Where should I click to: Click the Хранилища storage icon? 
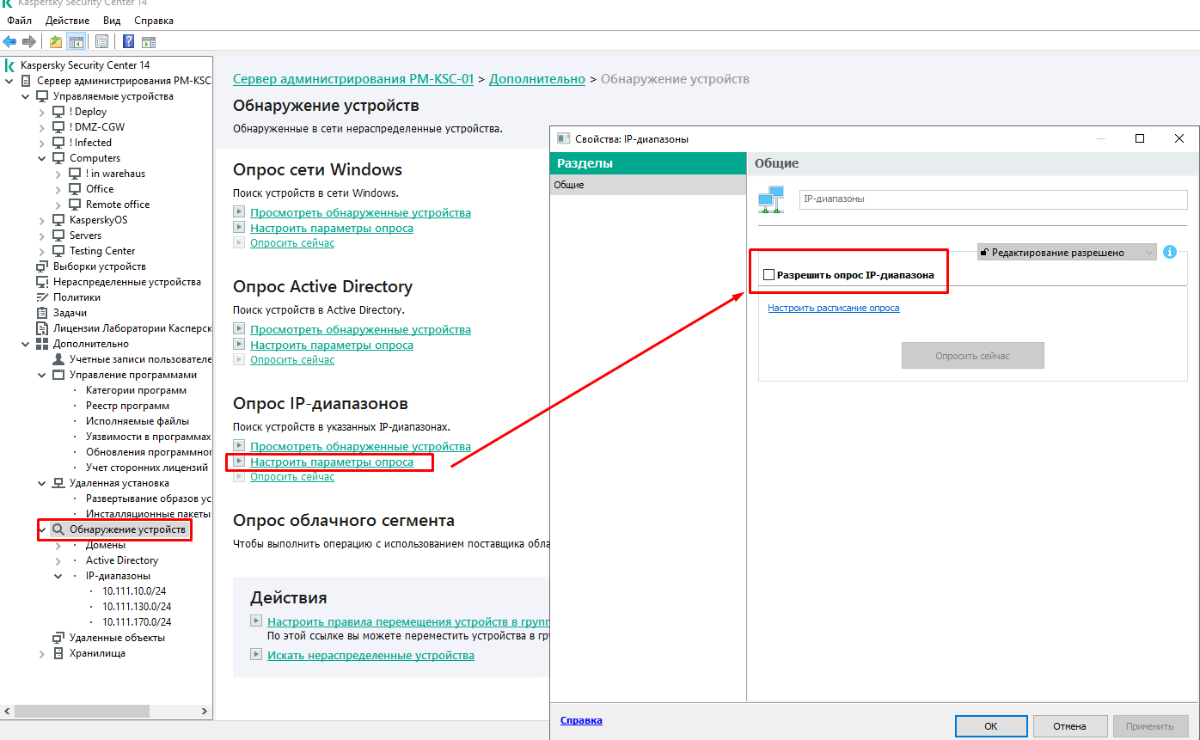coord(58,653)
